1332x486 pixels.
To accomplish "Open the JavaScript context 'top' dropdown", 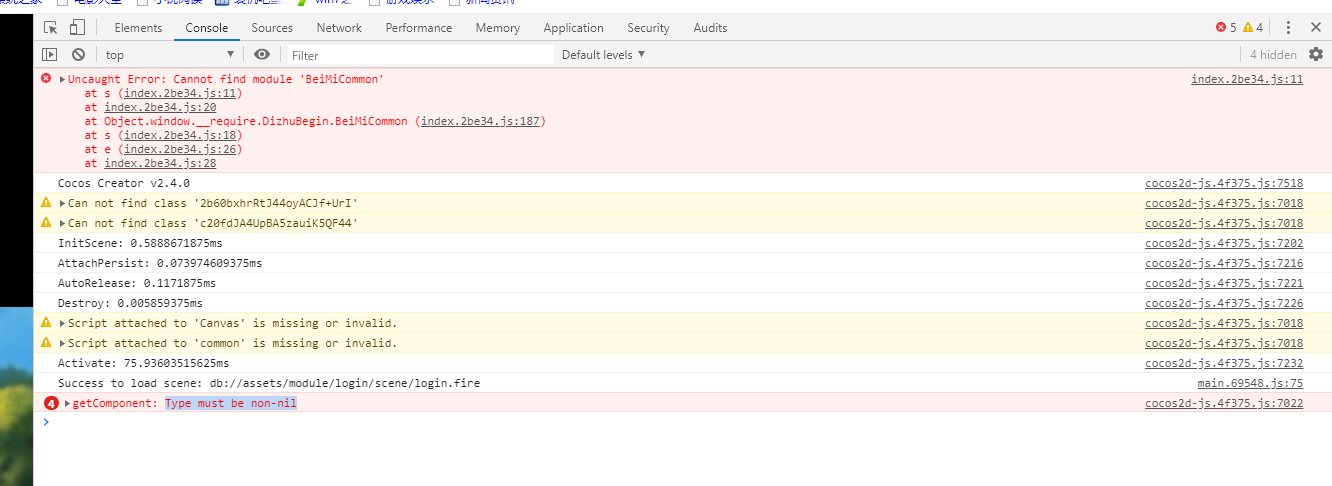I will (x=170, y=55).
